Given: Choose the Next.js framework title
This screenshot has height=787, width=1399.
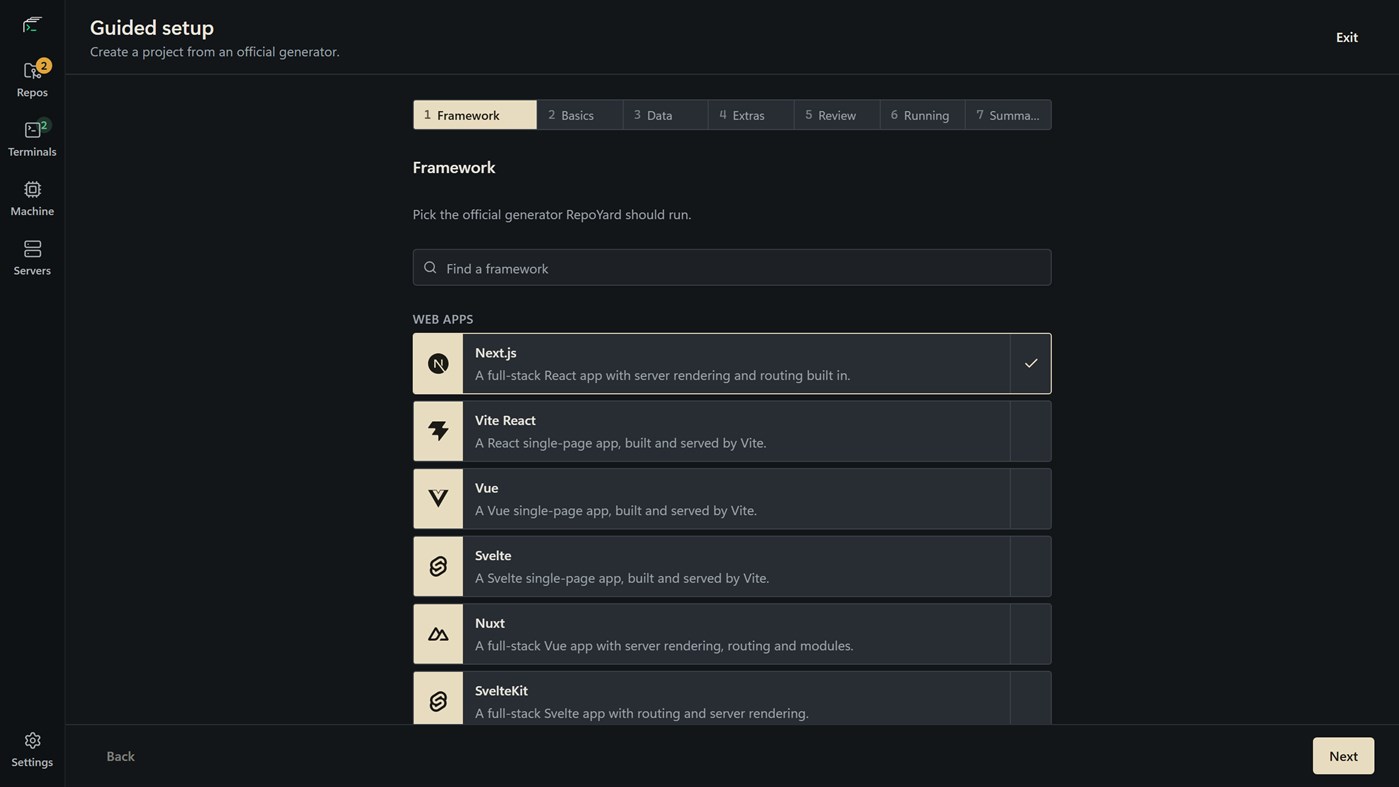Looking at the screenshot, I should coord(496,353).
